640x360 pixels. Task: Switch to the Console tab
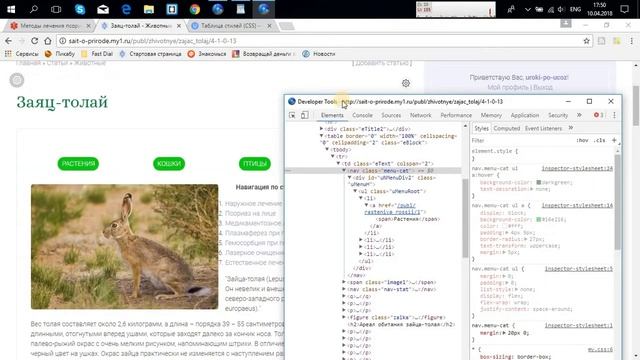(x=362, y=116)
